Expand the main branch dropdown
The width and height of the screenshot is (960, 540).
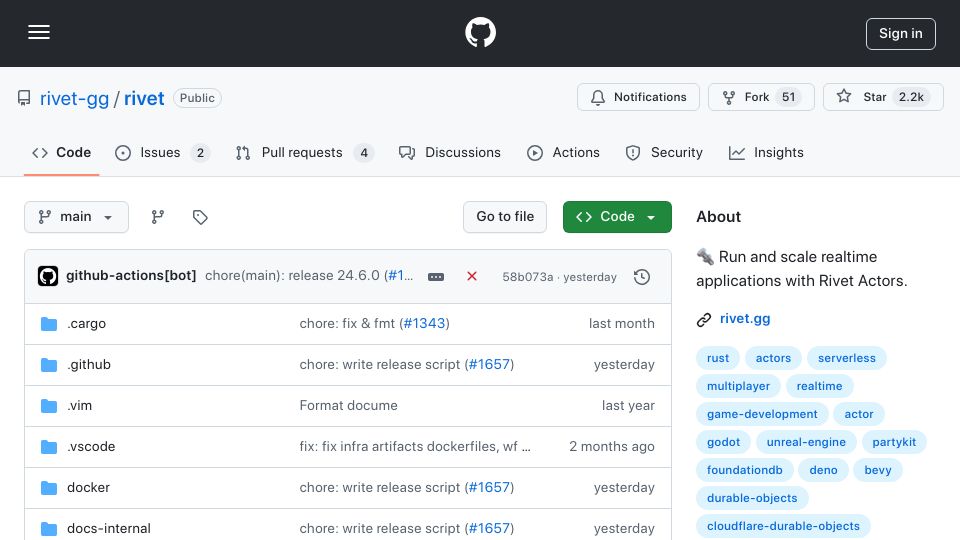click(x=77, y=217)
